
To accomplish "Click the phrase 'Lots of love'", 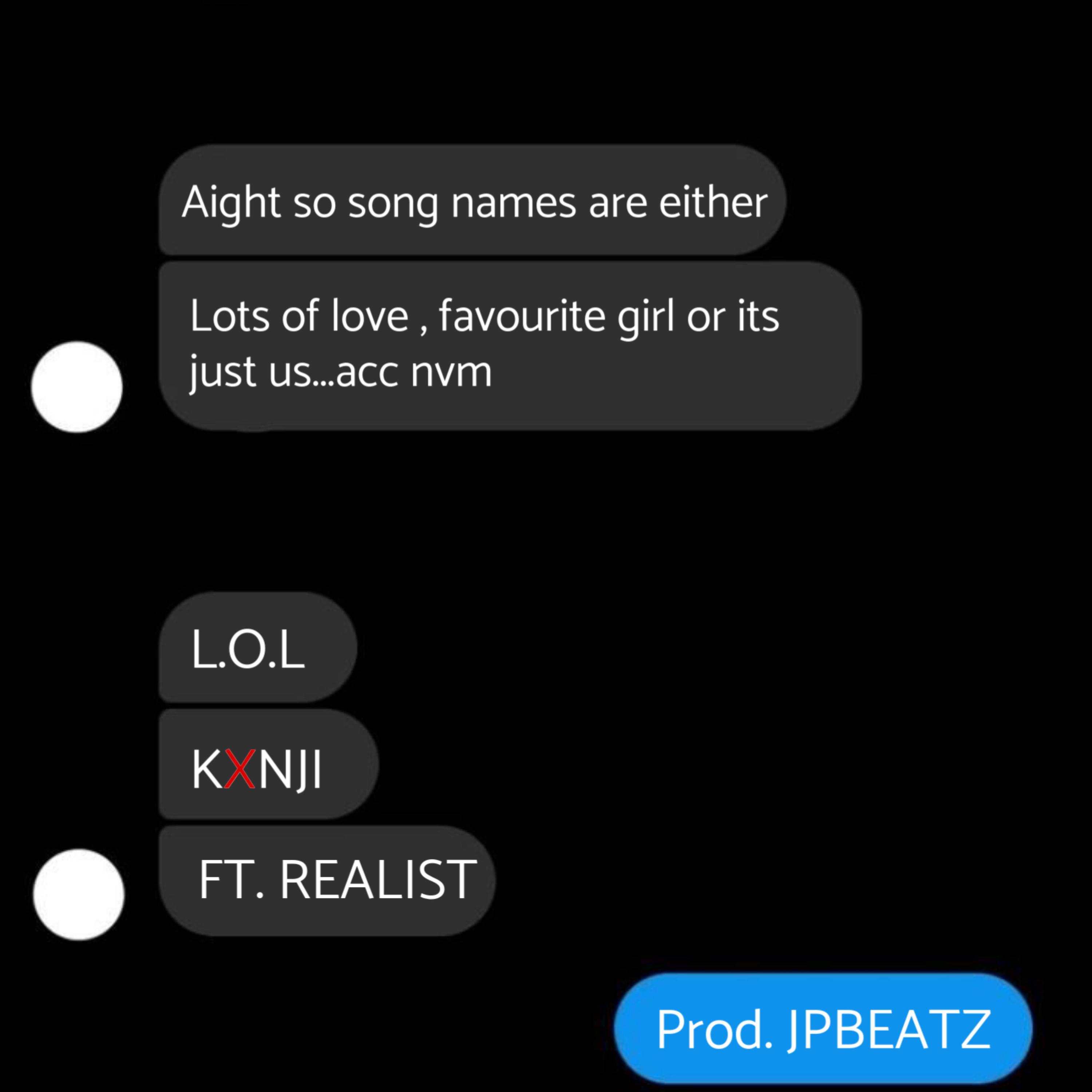I will [299, 316].
